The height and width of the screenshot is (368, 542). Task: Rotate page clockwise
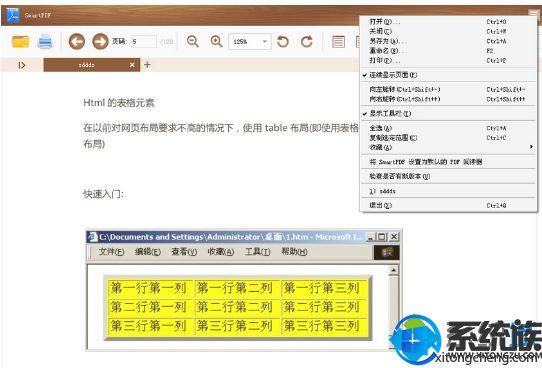tap(307, 41)
